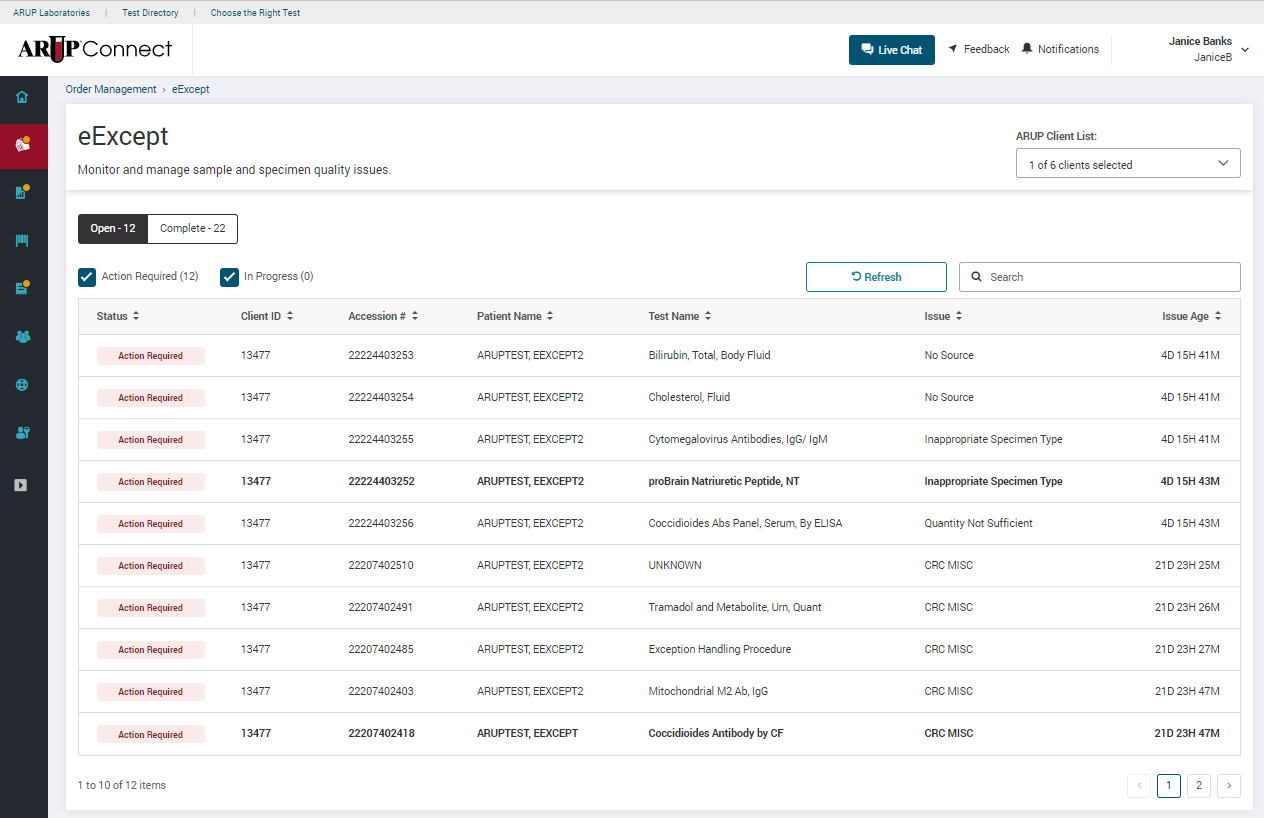Sort by Test Name column arrows

coord(708,316)
